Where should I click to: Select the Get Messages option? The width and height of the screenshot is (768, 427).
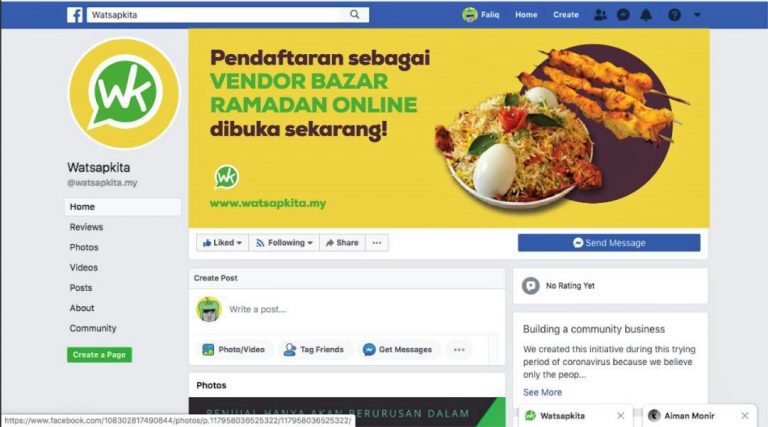coord(398,350)
